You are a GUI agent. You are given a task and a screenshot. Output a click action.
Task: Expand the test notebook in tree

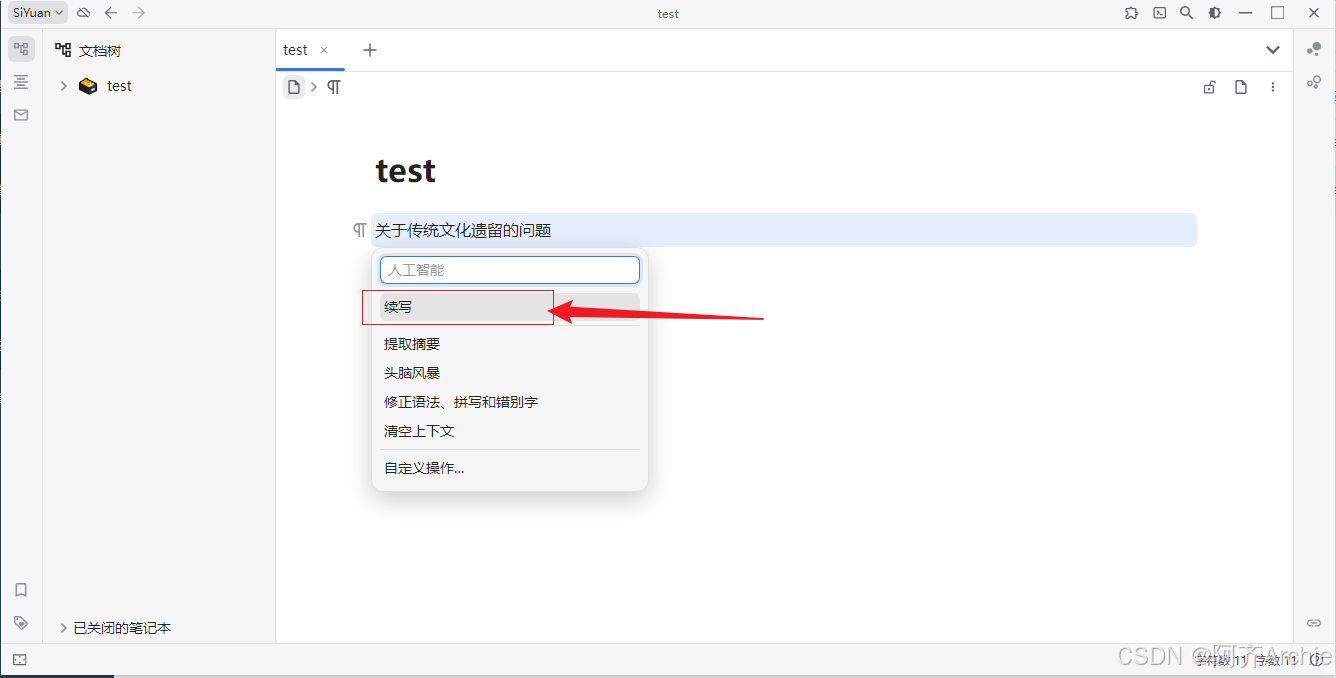point(63,86)
